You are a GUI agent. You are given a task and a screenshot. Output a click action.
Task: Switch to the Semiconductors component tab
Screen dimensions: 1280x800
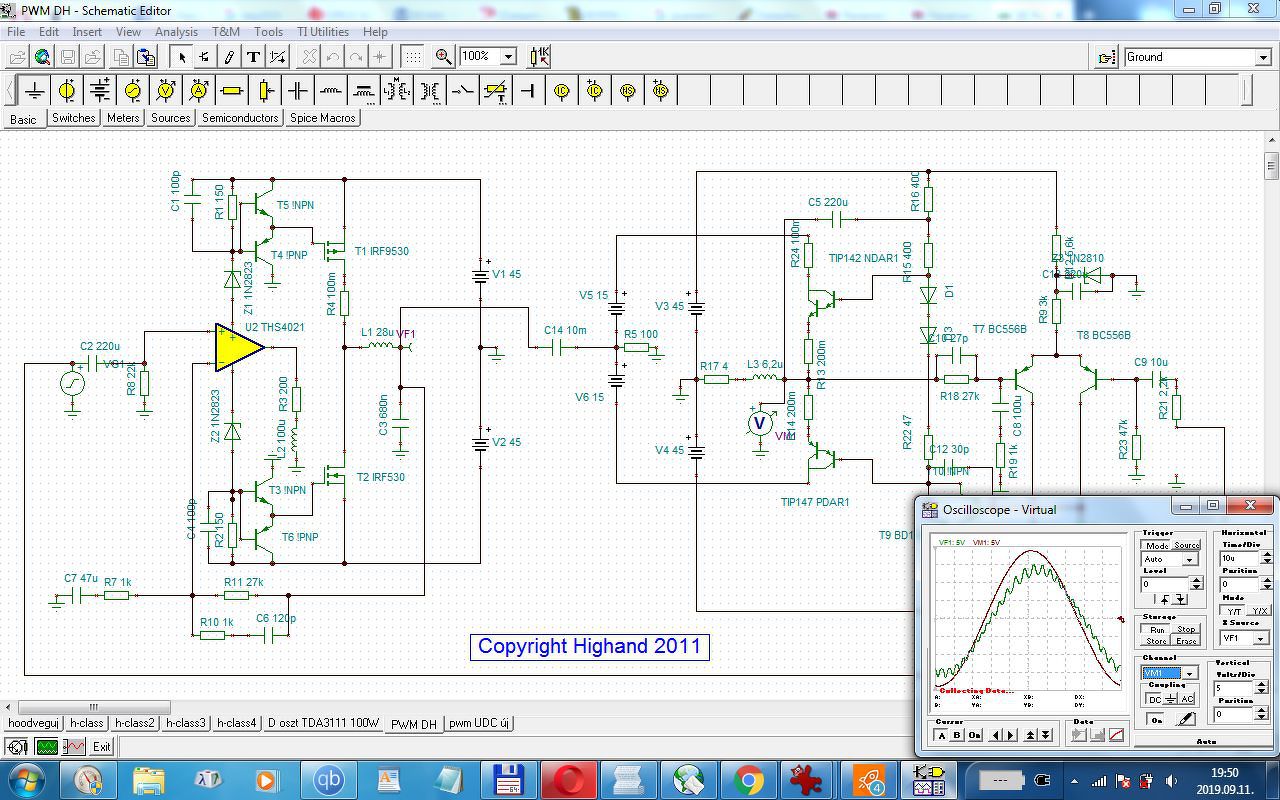pos(240,118)
